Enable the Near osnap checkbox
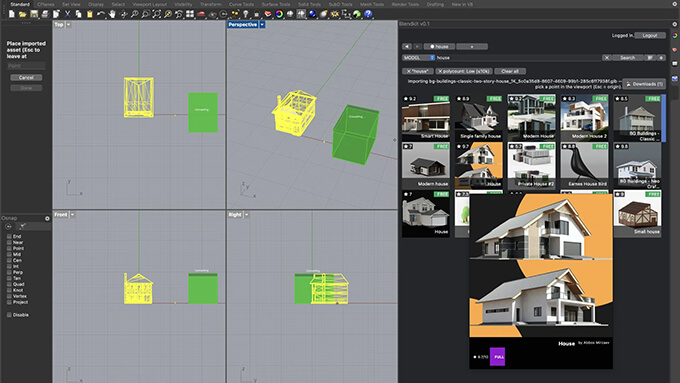Image resolution: width=680 pixels, height=383 pixels. pos(9,242)
